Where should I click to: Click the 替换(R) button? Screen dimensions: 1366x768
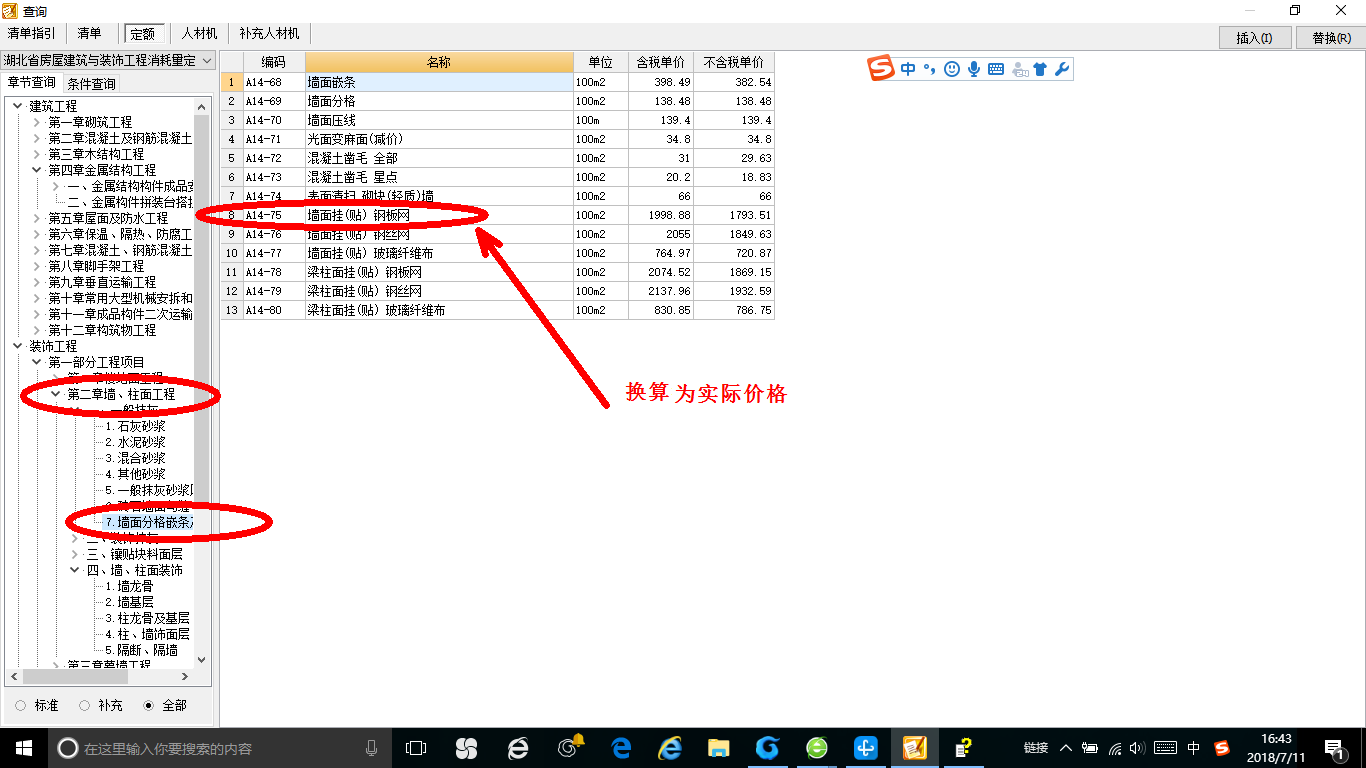point(1331,38)
